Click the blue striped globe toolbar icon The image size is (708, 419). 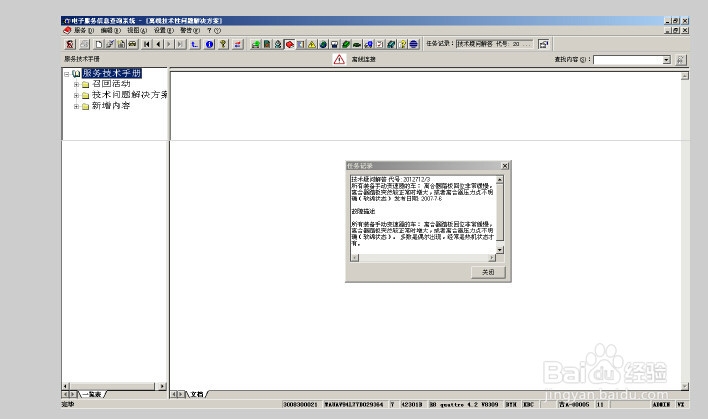coord(414,44)
